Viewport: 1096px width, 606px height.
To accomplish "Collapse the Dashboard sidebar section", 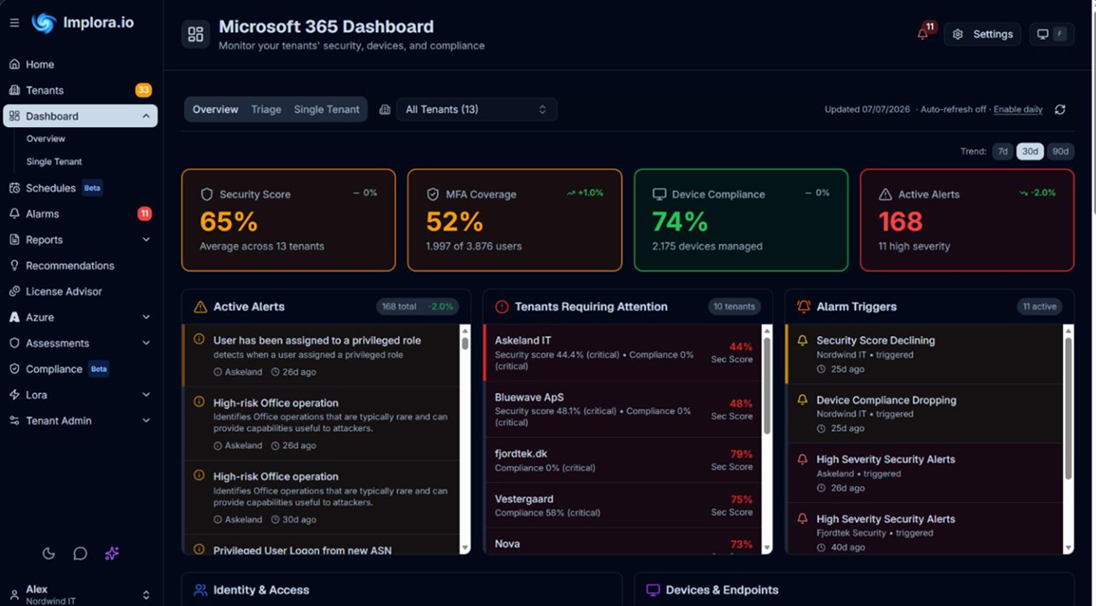I will [x=146, y=116].
